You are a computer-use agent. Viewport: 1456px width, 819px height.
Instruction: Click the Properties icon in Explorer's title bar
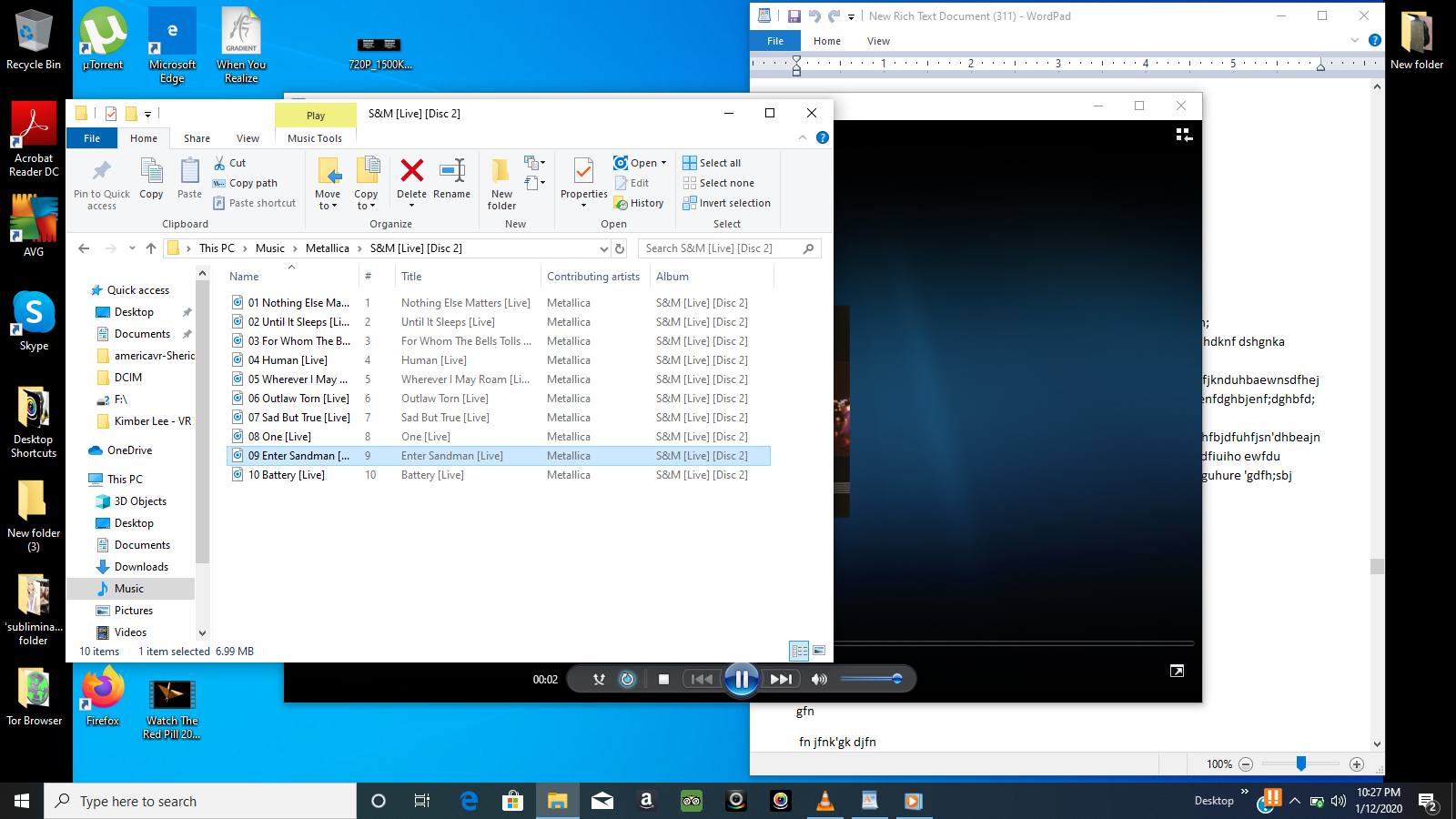[111, 114]
